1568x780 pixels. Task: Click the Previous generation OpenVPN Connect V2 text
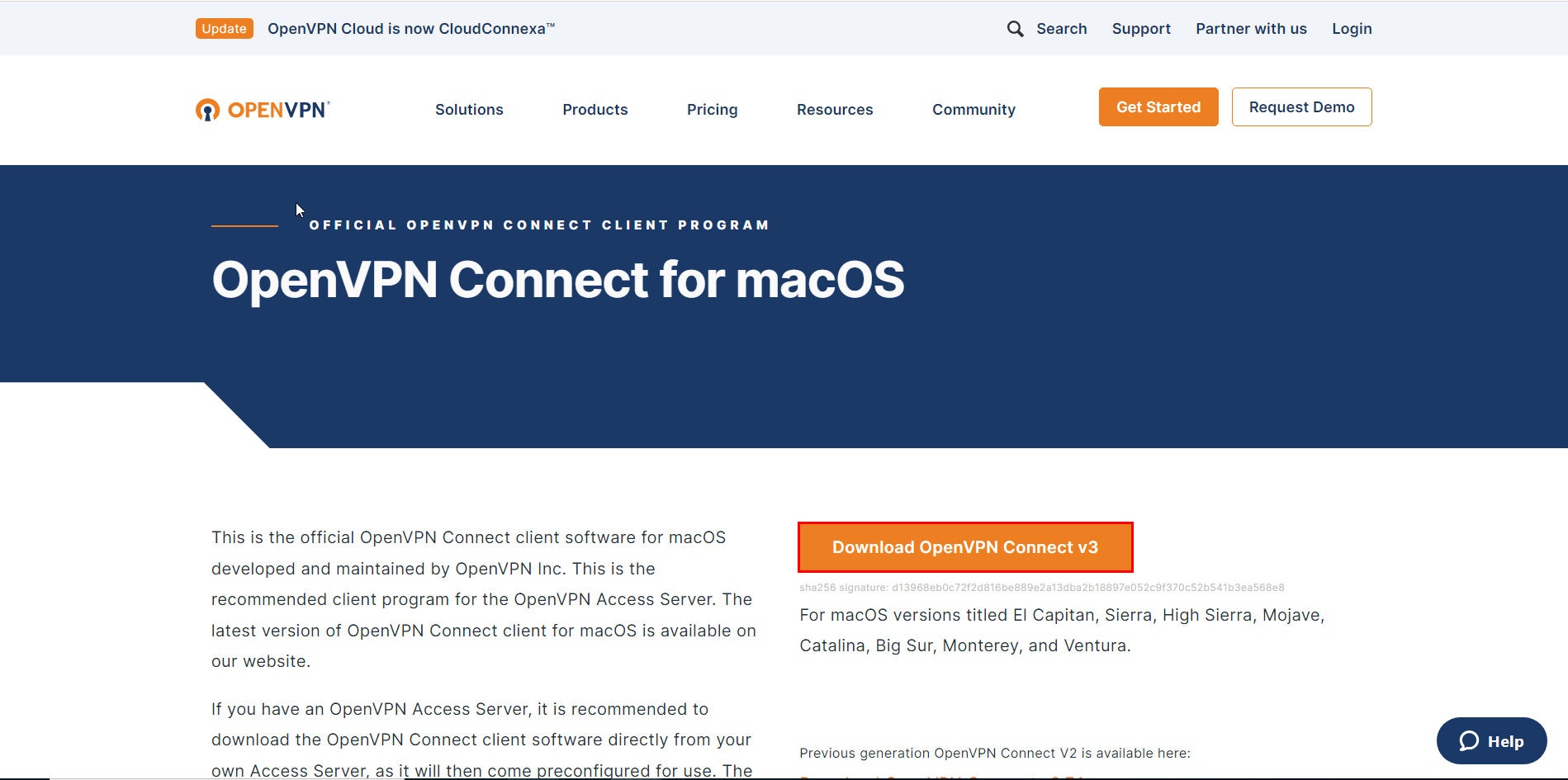click(x=995, y=753)
